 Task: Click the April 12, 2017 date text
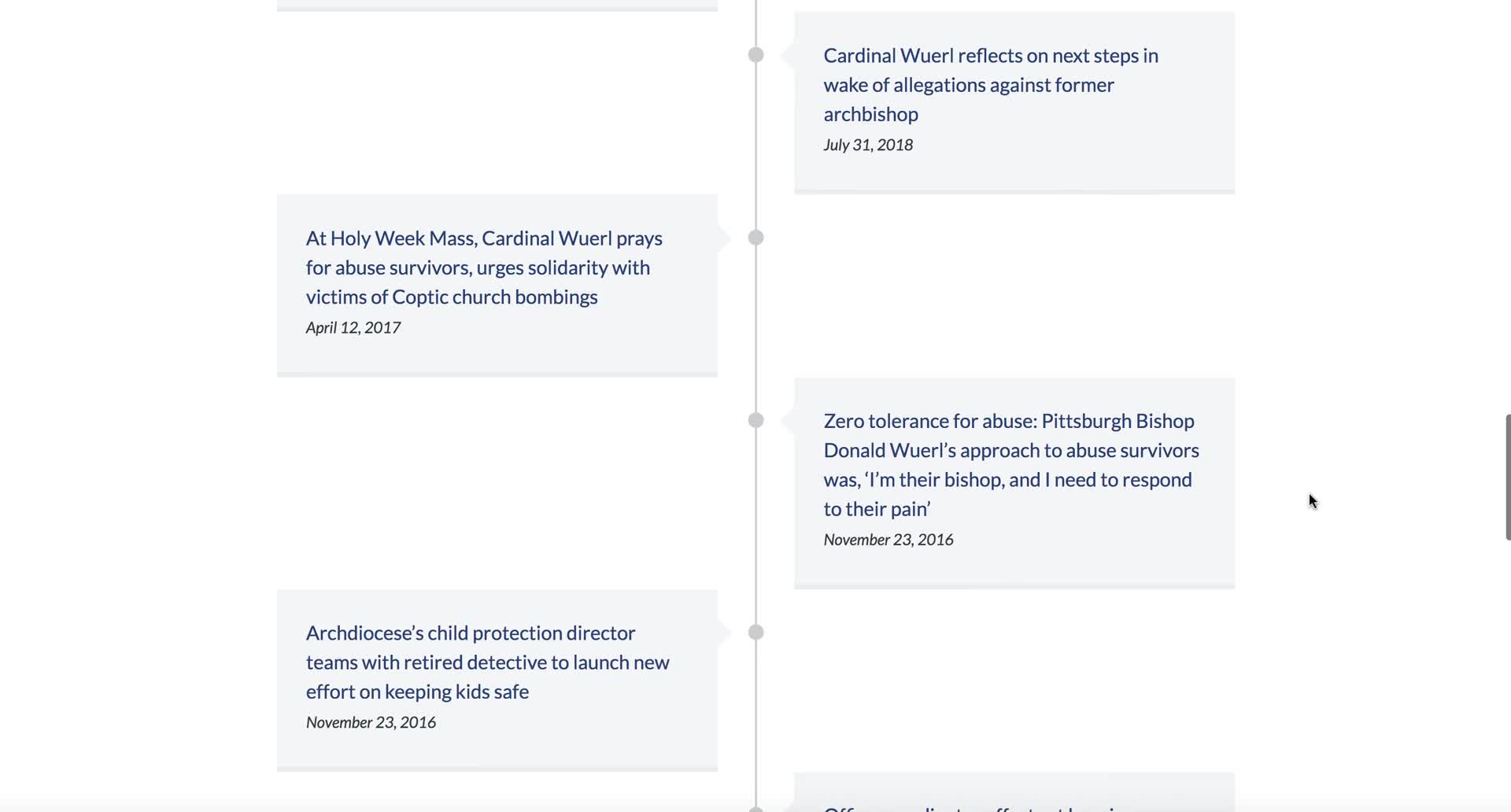[353, 327]
